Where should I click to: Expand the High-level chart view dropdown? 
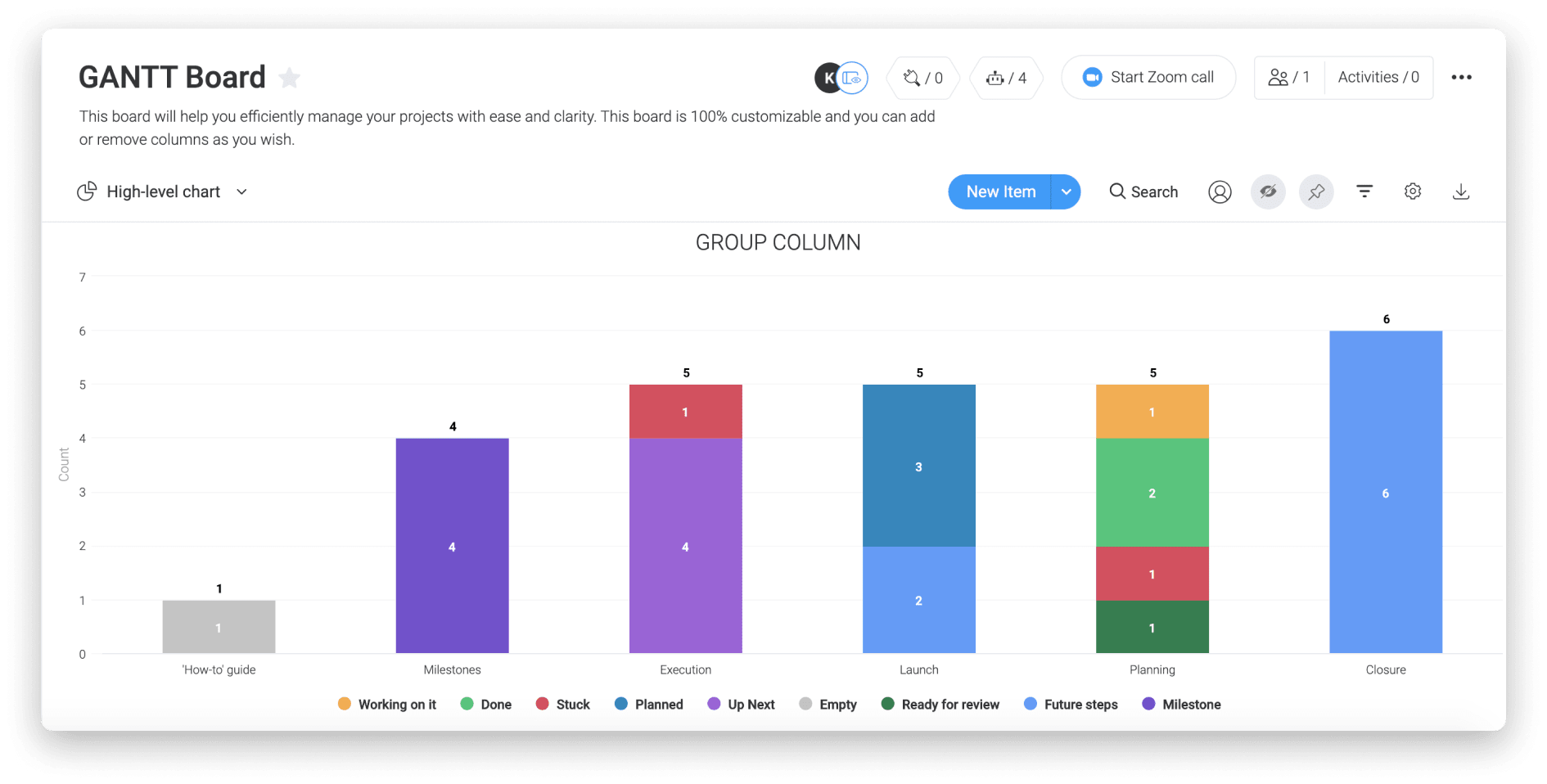click(x=242, y=191)
